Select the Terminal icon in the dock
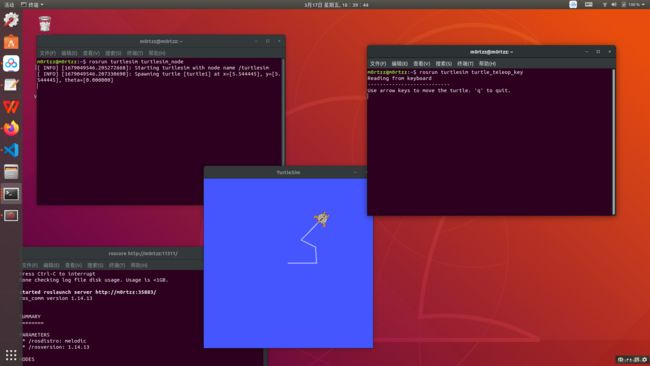The width and height of the screenshot is (650, 366). pos(11,194)
